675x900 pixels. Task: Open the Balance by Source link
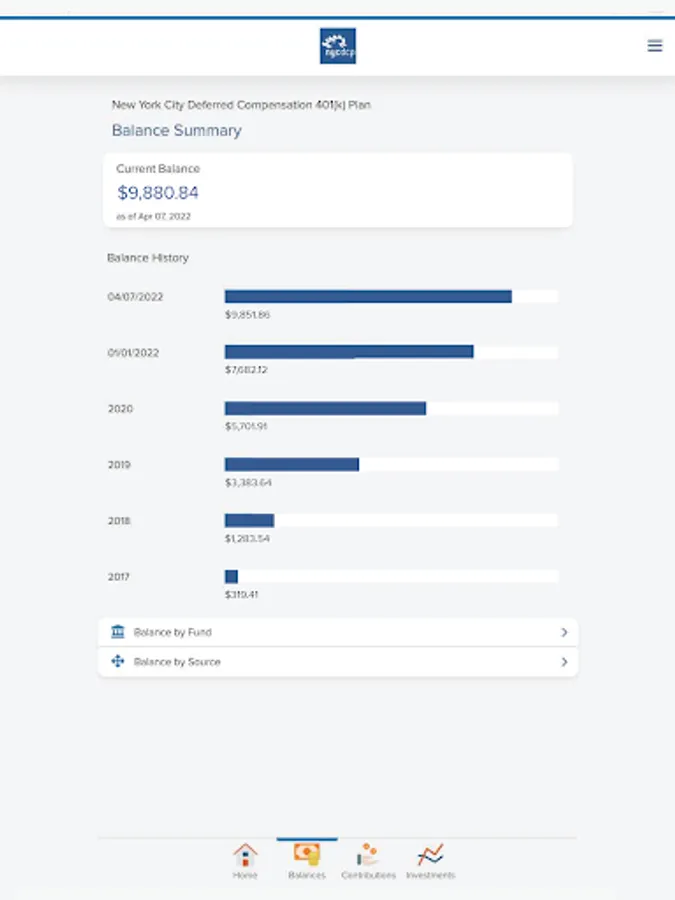point(177,662)
